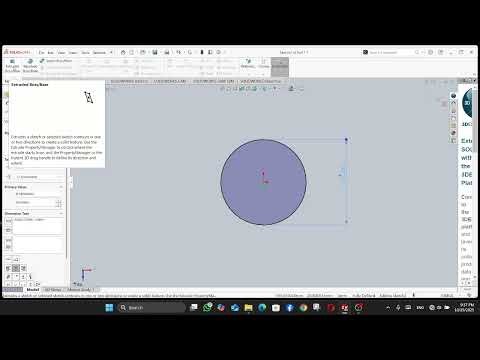
Task: Switch to the Motion Study 1 tab
Action: [81, 290]
